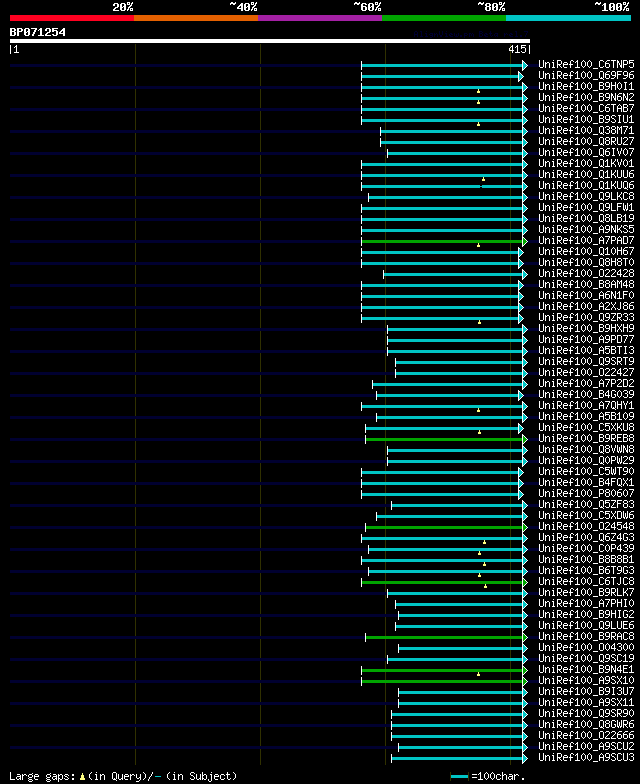The image size is (640, 784).
Task: Click the orange ~40% segment of the color scale
Action: (196, 18)
